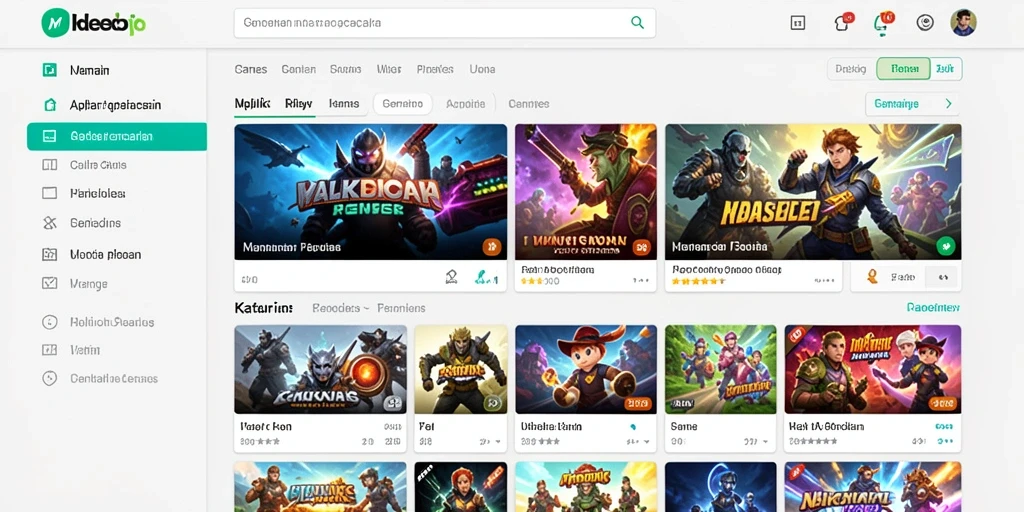Screen dimensions: 1024x512
Task: Select the Buft view option
Action: click(x=945, y=69)
